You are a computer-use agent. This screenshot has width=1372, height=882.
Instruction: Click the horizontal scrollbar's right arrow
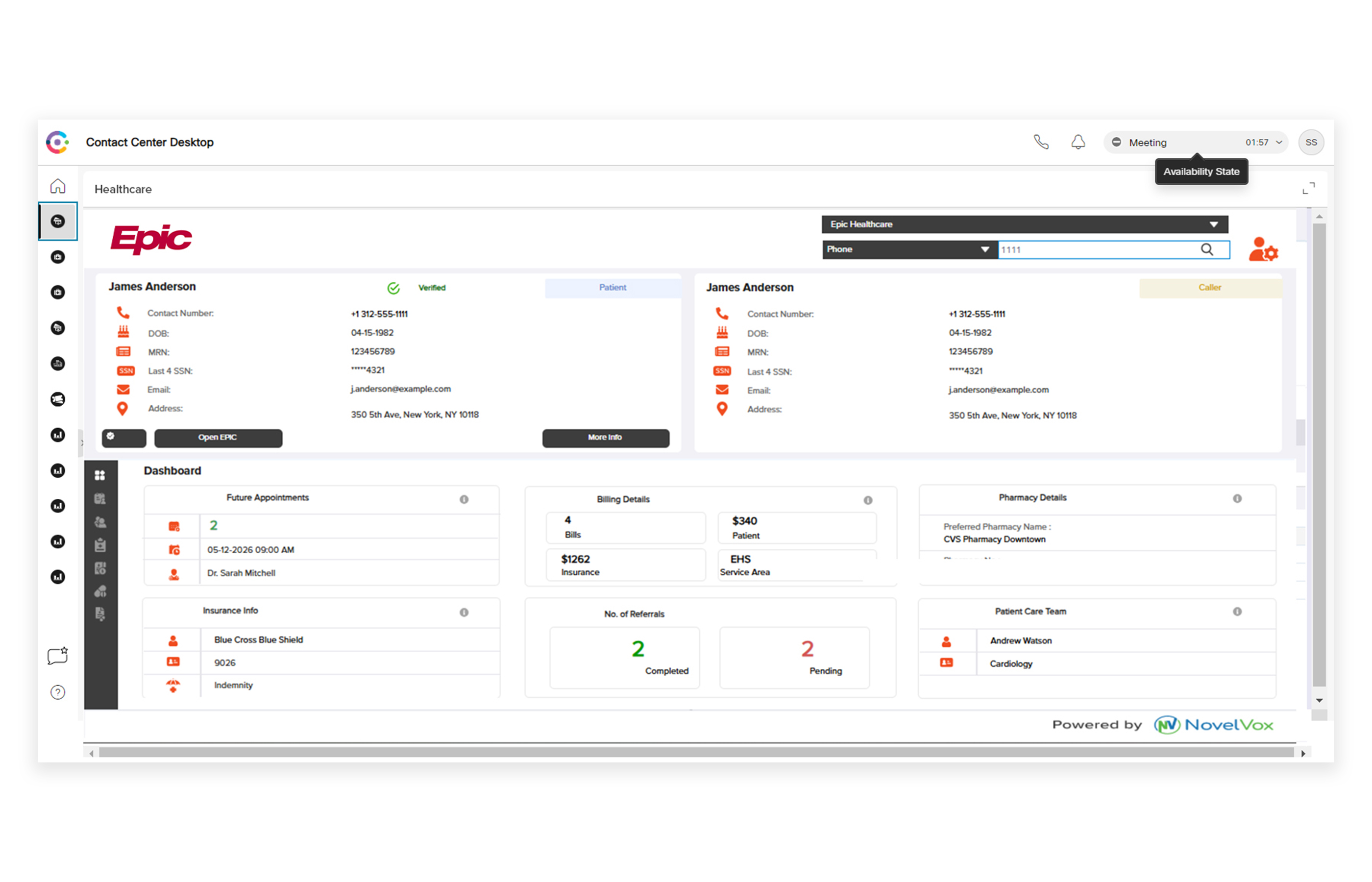click(x=1303, y=753)
